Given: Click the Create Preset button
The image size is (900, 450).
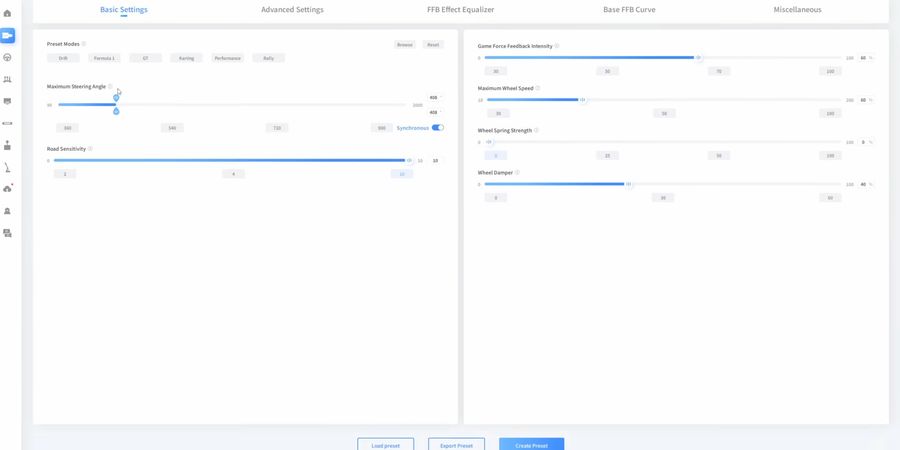Looking at the screenshot, I should pyautogui.click(x=531, y=445).
